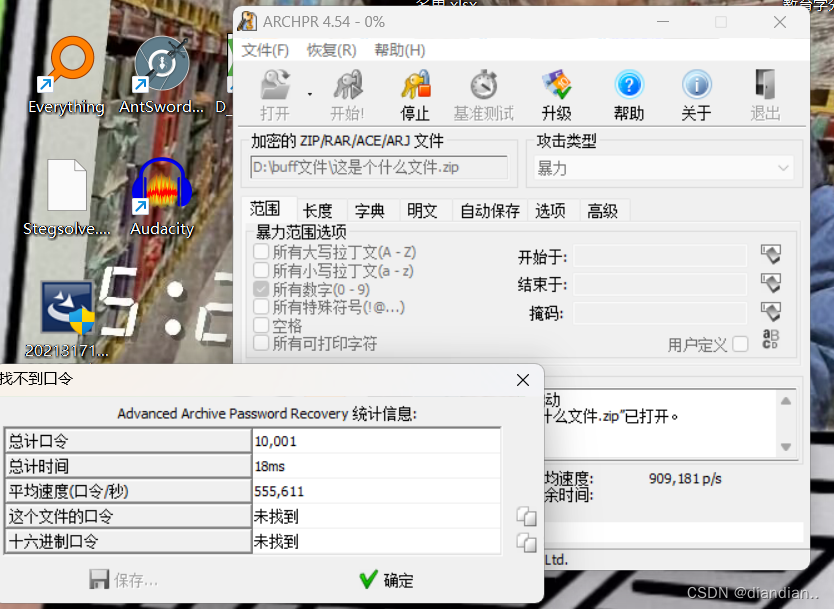Click the log scrollbar down arrow

click(x=786, y=447)
